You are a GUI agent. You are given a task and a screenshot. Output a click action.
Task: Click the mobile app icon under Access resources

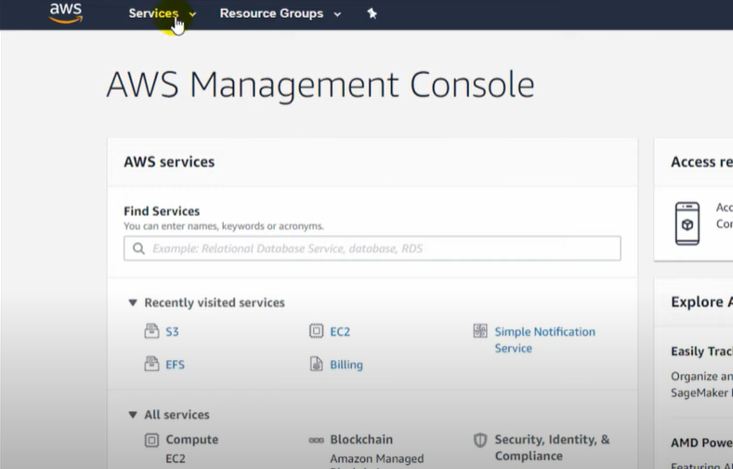687,224
